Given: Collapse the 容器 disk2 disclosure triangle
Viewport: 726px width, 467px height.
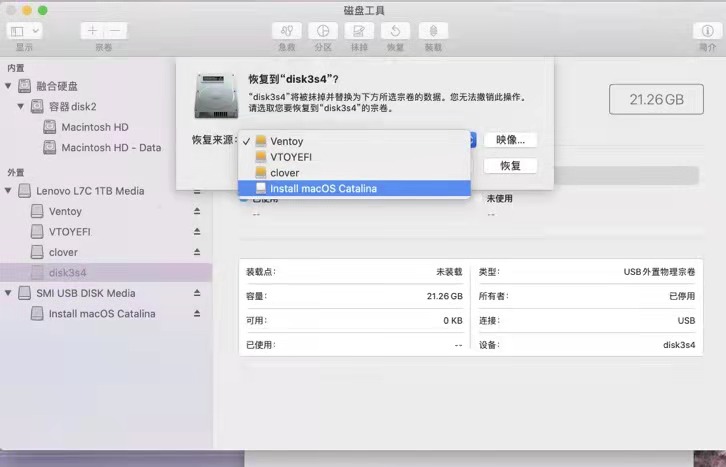Looking at the screenshot, I should coord(20,106).
